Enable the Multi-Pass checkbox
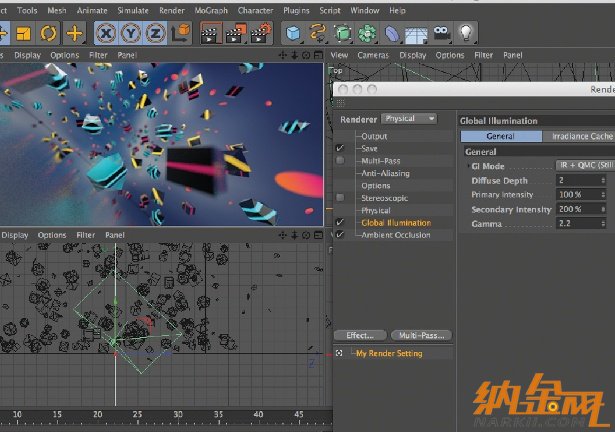Image resolution: width=615 pixels, height=432 pixels. (x=340, y=160)
